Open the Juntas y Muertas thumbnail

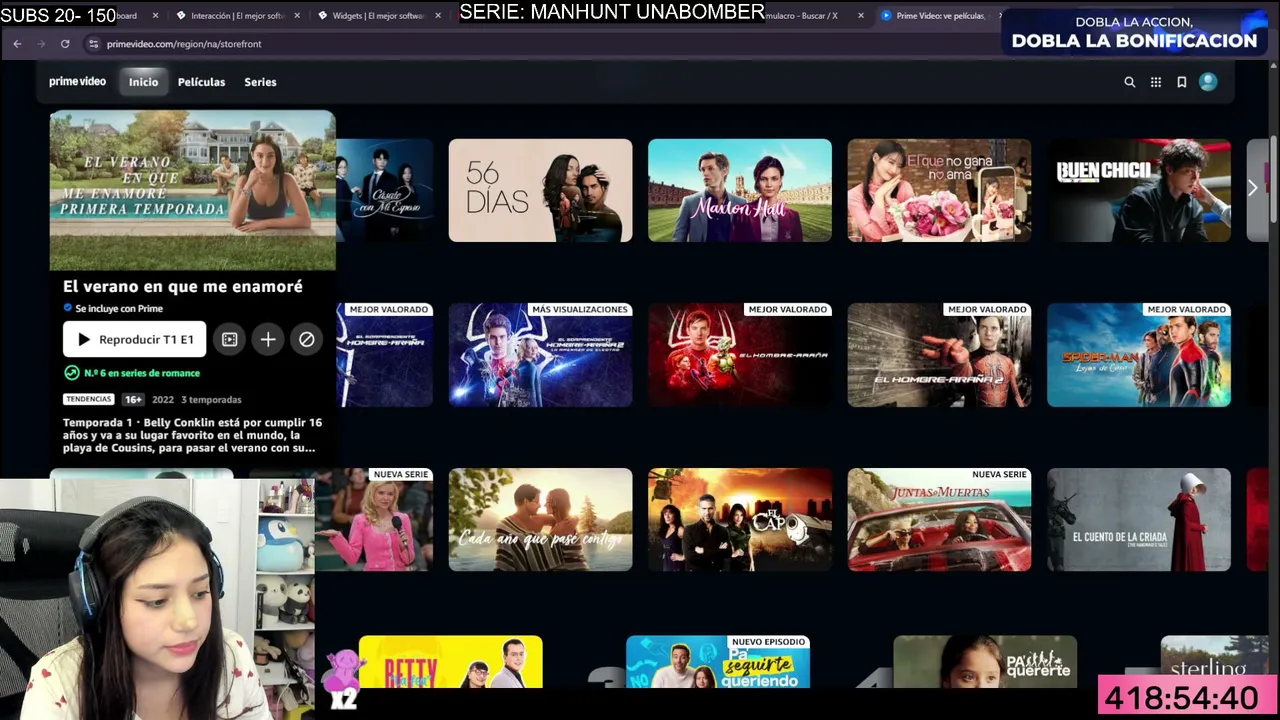point(939,520)
